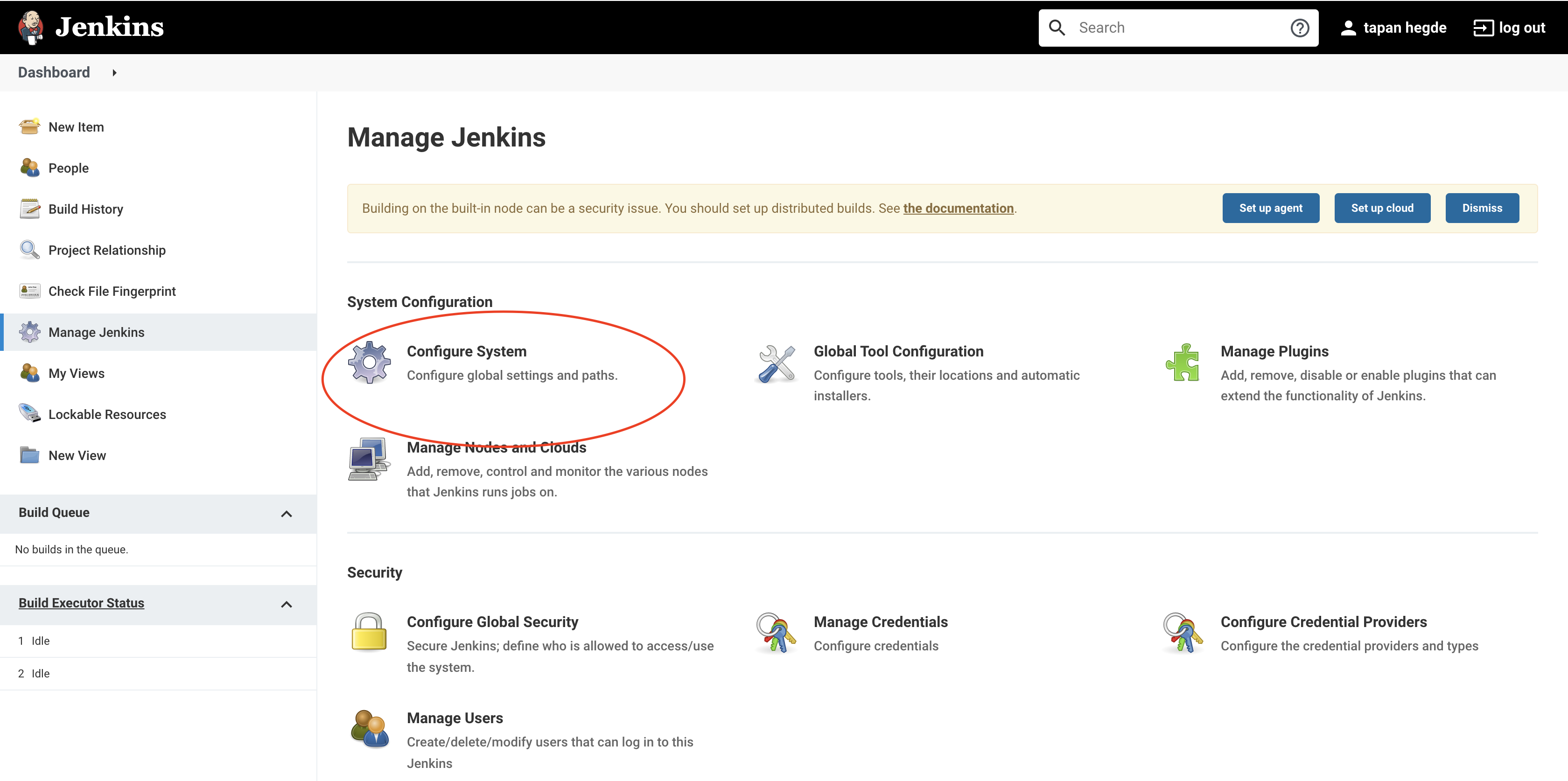1568x781 pixels.
Task: Open Check File Fingerprint in the sidebar
Action: pos(112,291)
